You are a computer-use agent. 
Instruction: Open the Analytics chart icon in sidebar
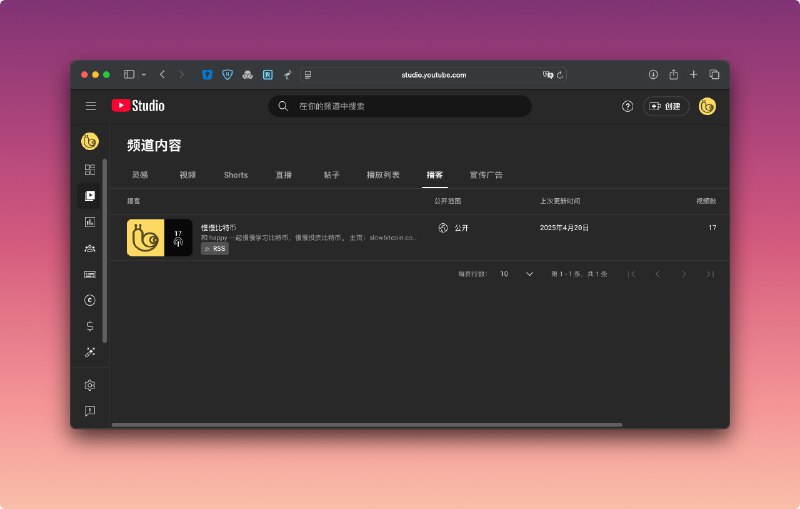point(90,222)
